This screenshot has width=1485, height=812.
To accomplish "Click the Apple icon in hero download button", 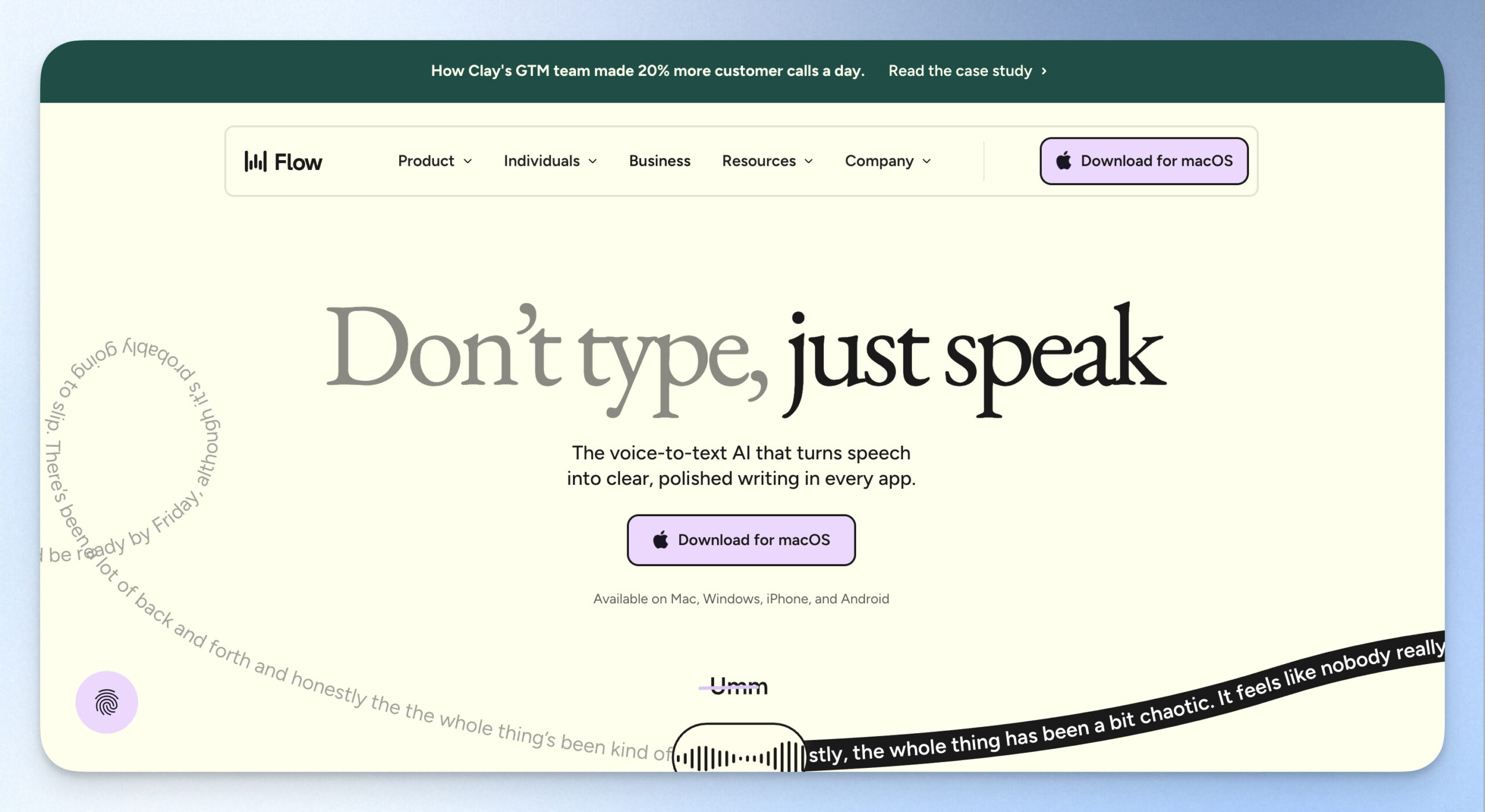I will (x=661, y=539).
